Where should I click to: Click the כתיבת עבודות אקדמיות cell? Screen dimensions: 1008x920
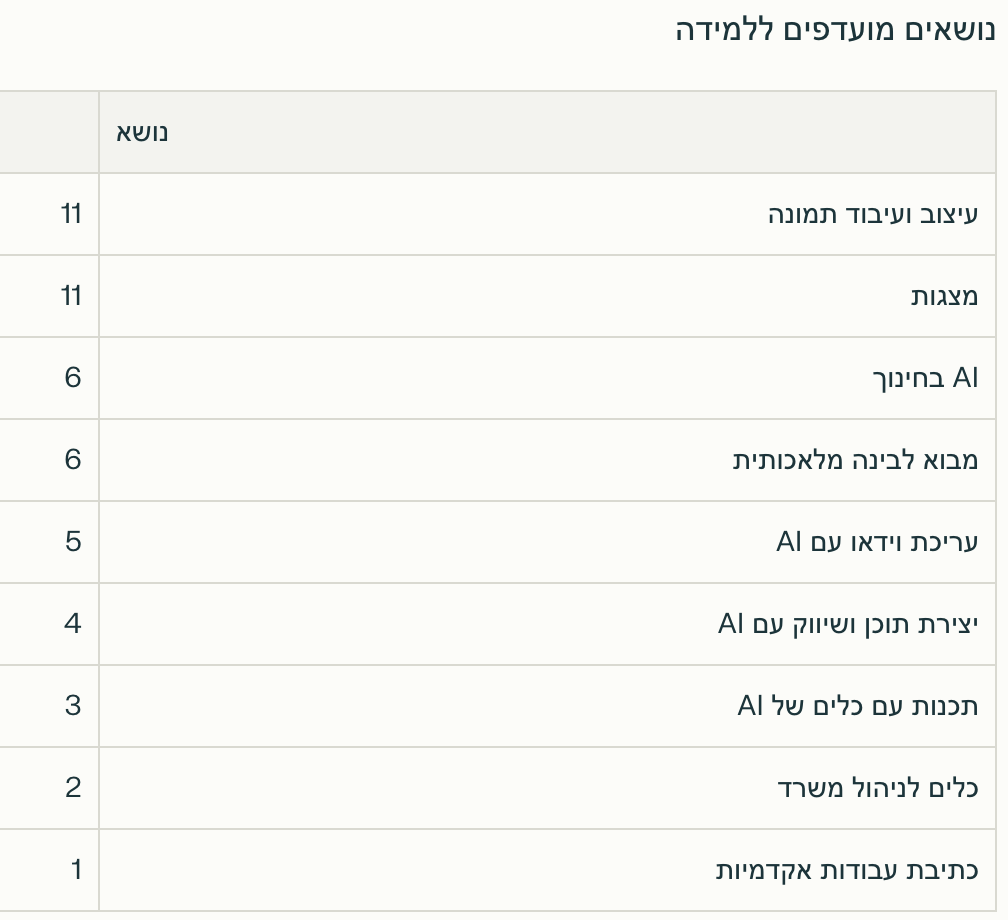[x=547, y=870]
